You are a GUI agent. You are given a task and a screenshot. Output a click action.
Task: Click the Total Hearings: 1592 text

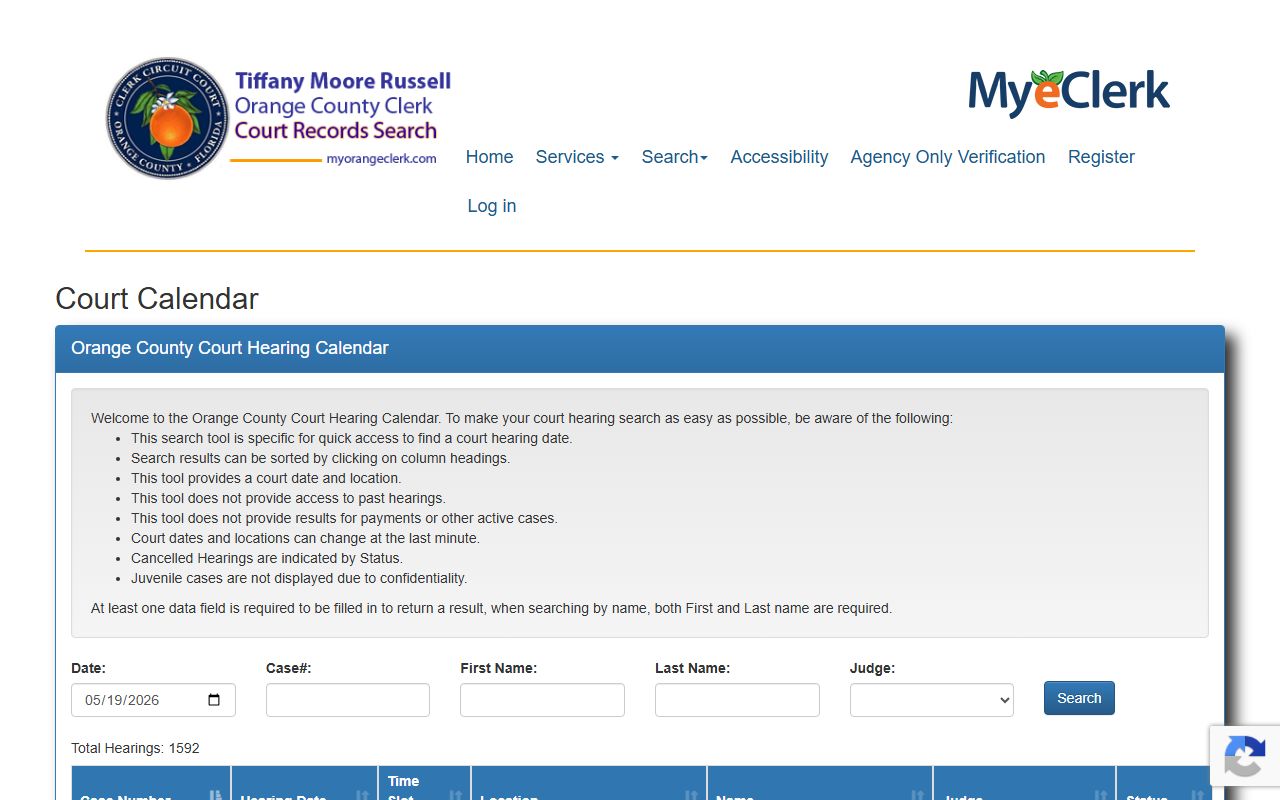click(x=135, y=748)
